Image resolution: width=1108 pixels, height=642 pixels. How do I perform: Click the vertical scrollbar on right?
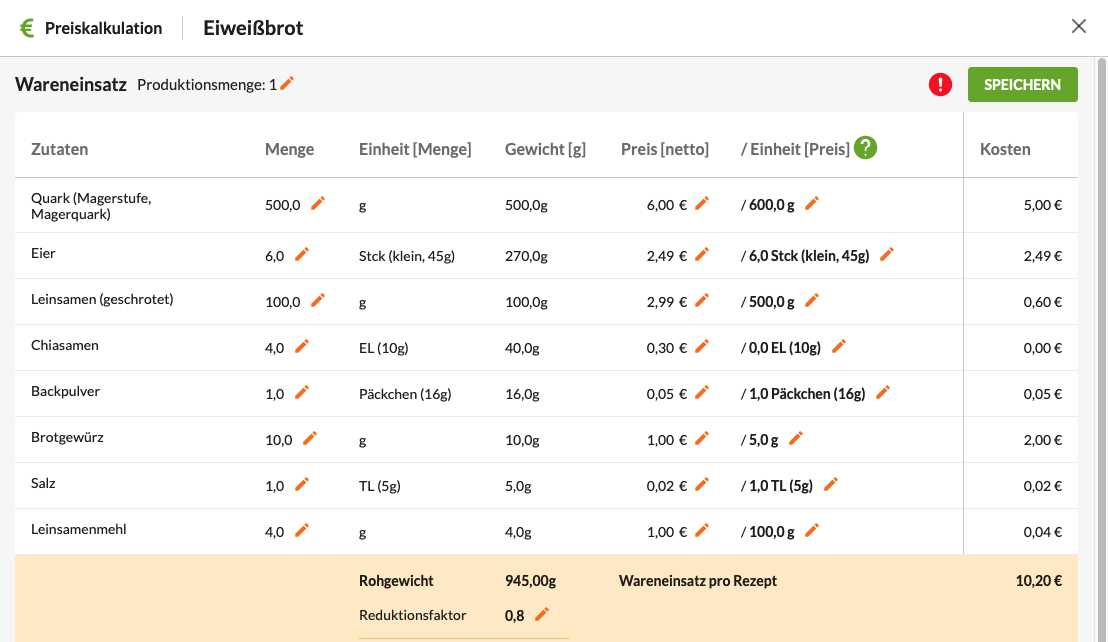click(x=1101, y=350)
